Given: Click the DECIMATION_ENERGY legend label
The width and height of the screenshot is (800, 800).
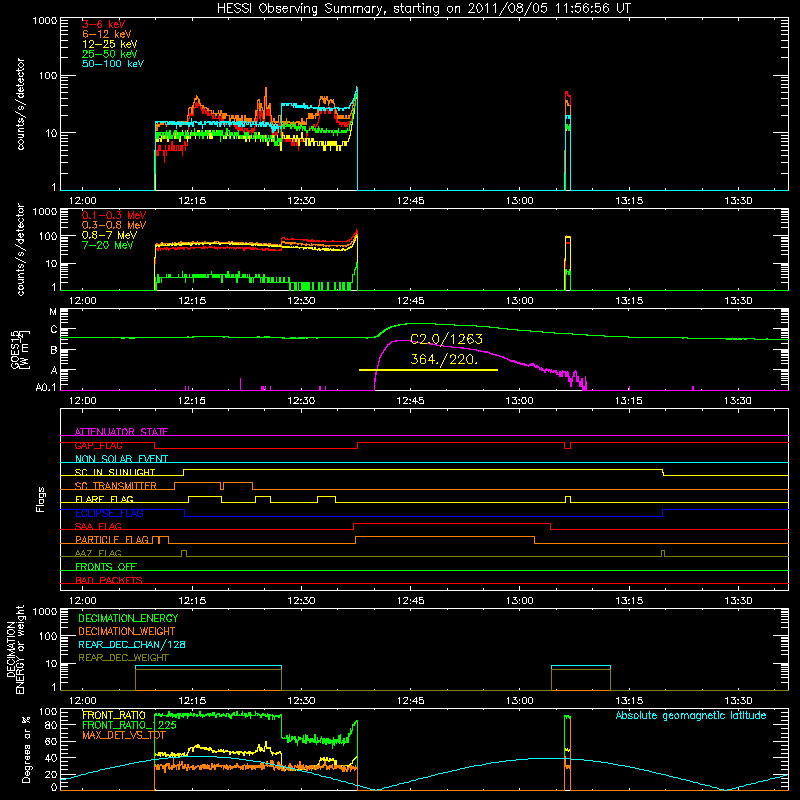Looking at the screenshot, I should pyautogui.click(x=128, y=618).
